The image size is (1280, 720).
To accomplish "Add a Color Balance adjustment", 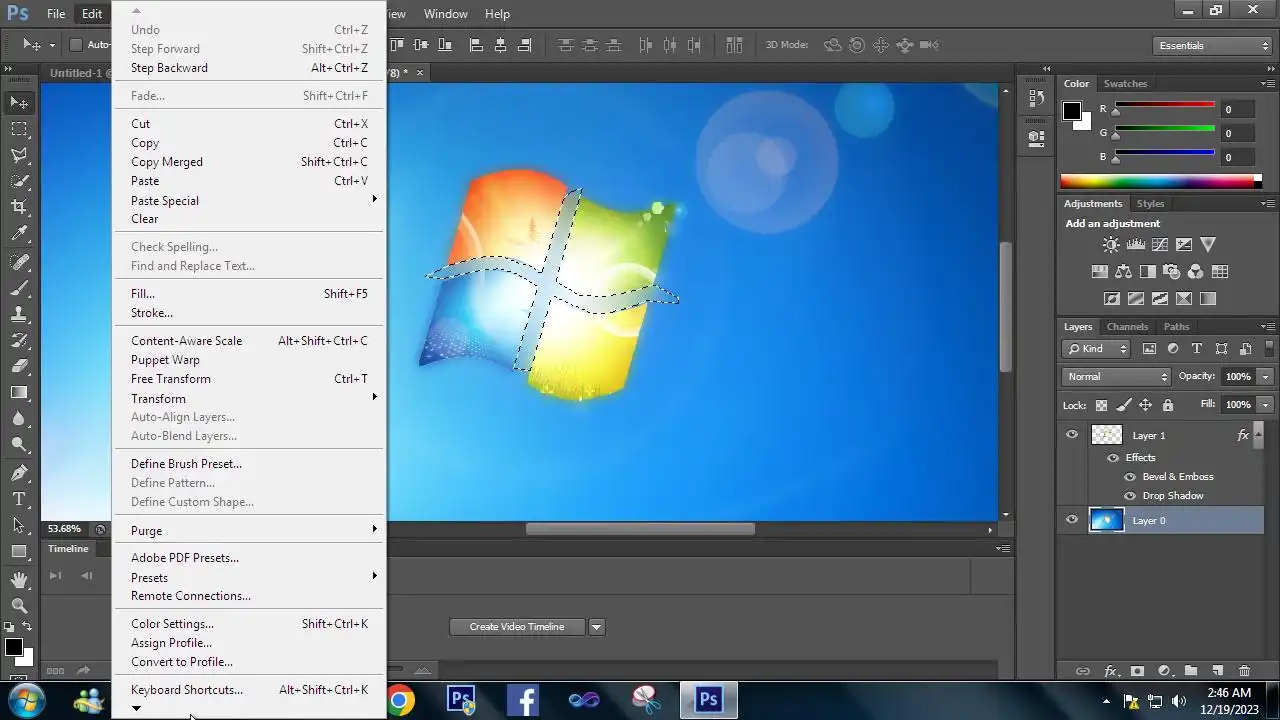I will pyautogui.click(x=1123, y=271).
